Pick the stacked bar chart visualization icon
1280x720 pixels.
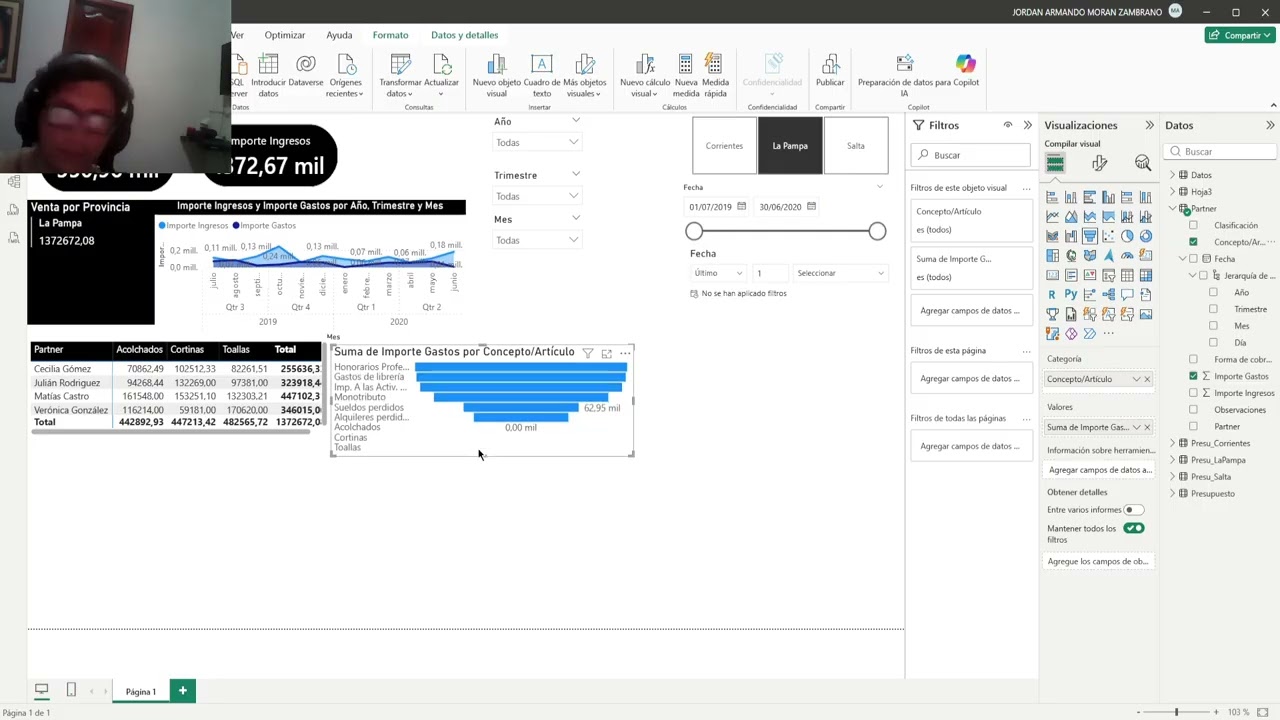coord(1052,197)
